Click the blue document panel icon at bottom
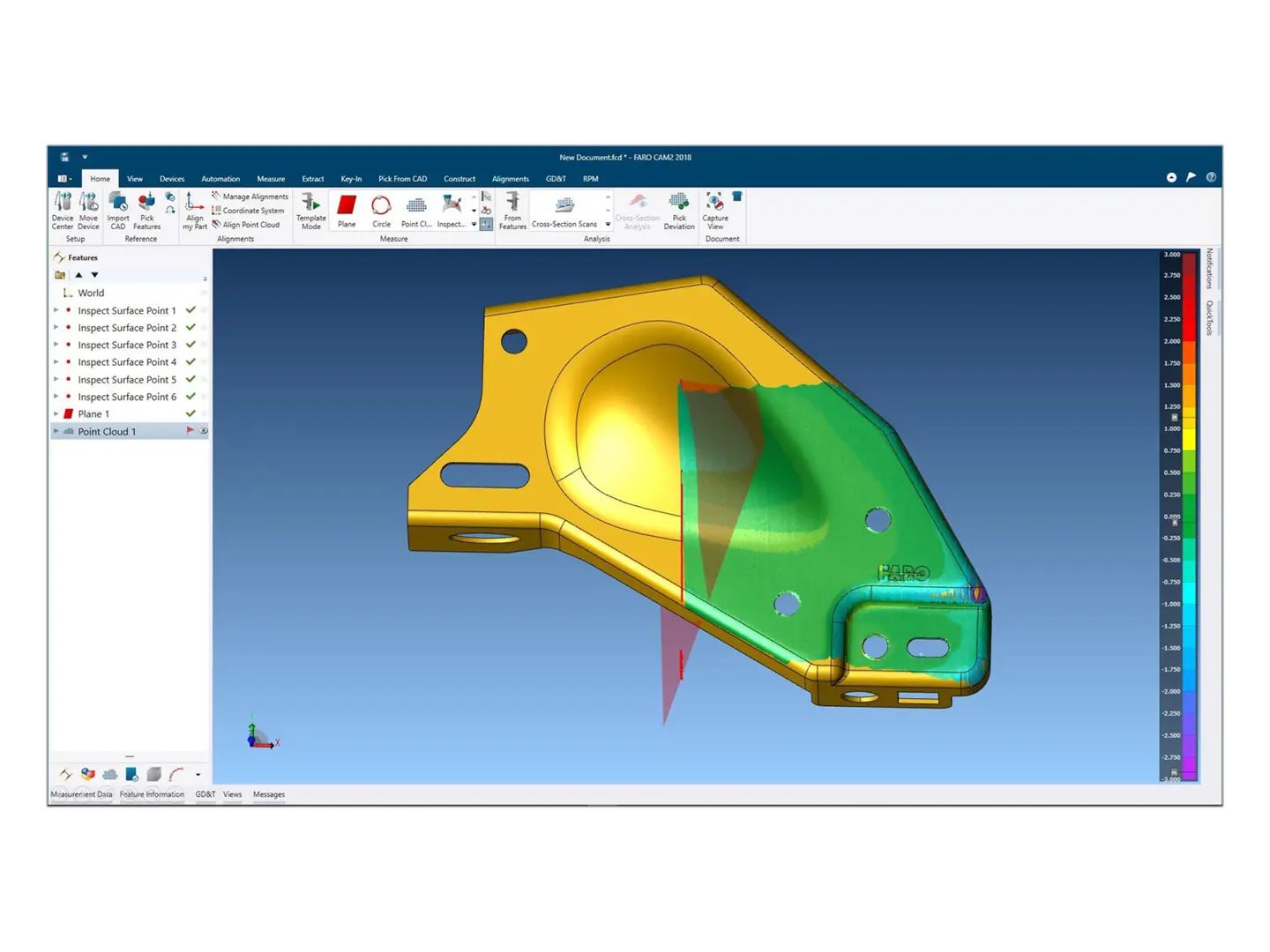The width and height of the screenshot is (1270, 952). [x=131, y=774]
